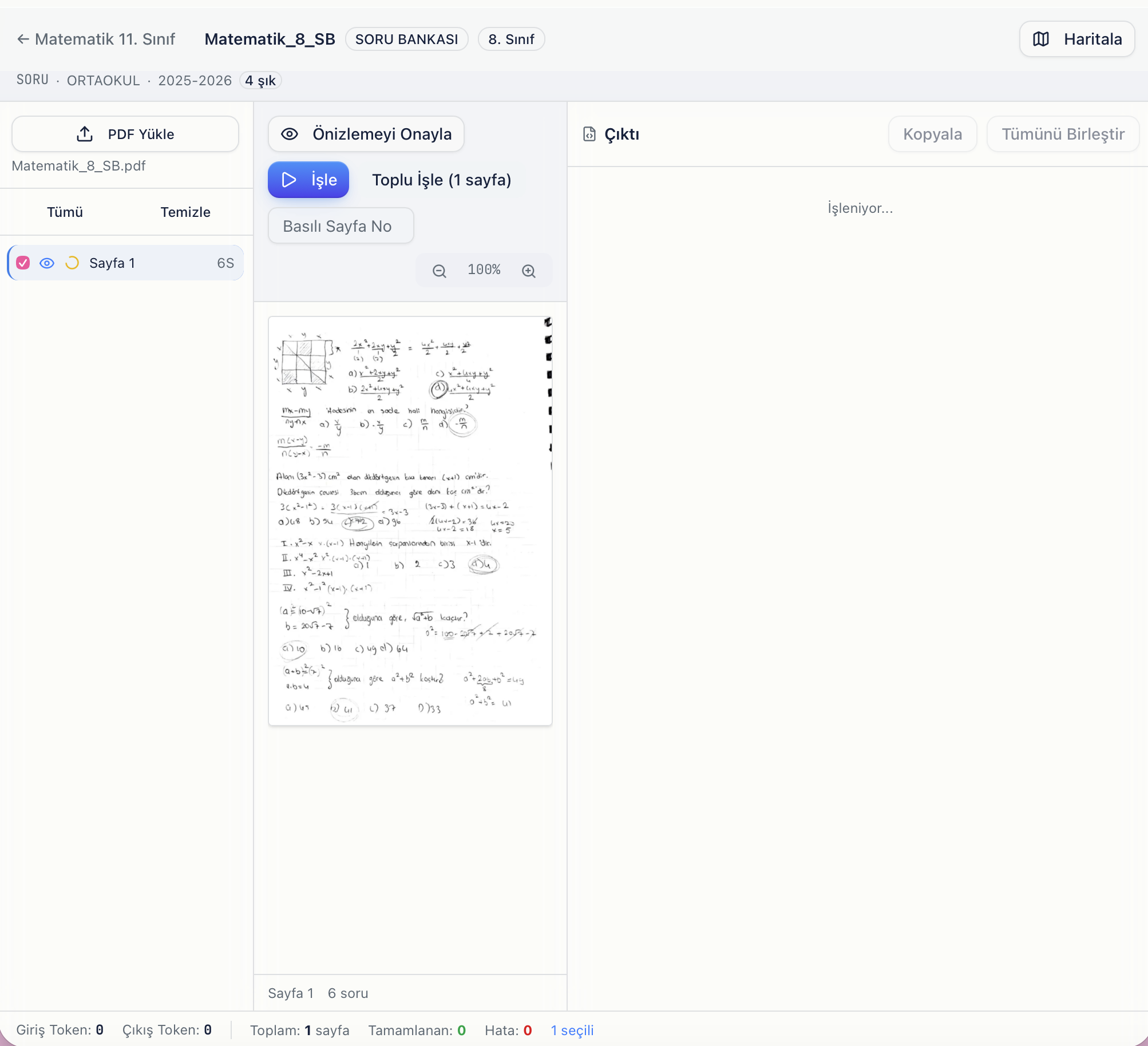The width and height of the screenshot is (1148, 1046).
Task: Select all pages with Tümü
Action: 65,212
